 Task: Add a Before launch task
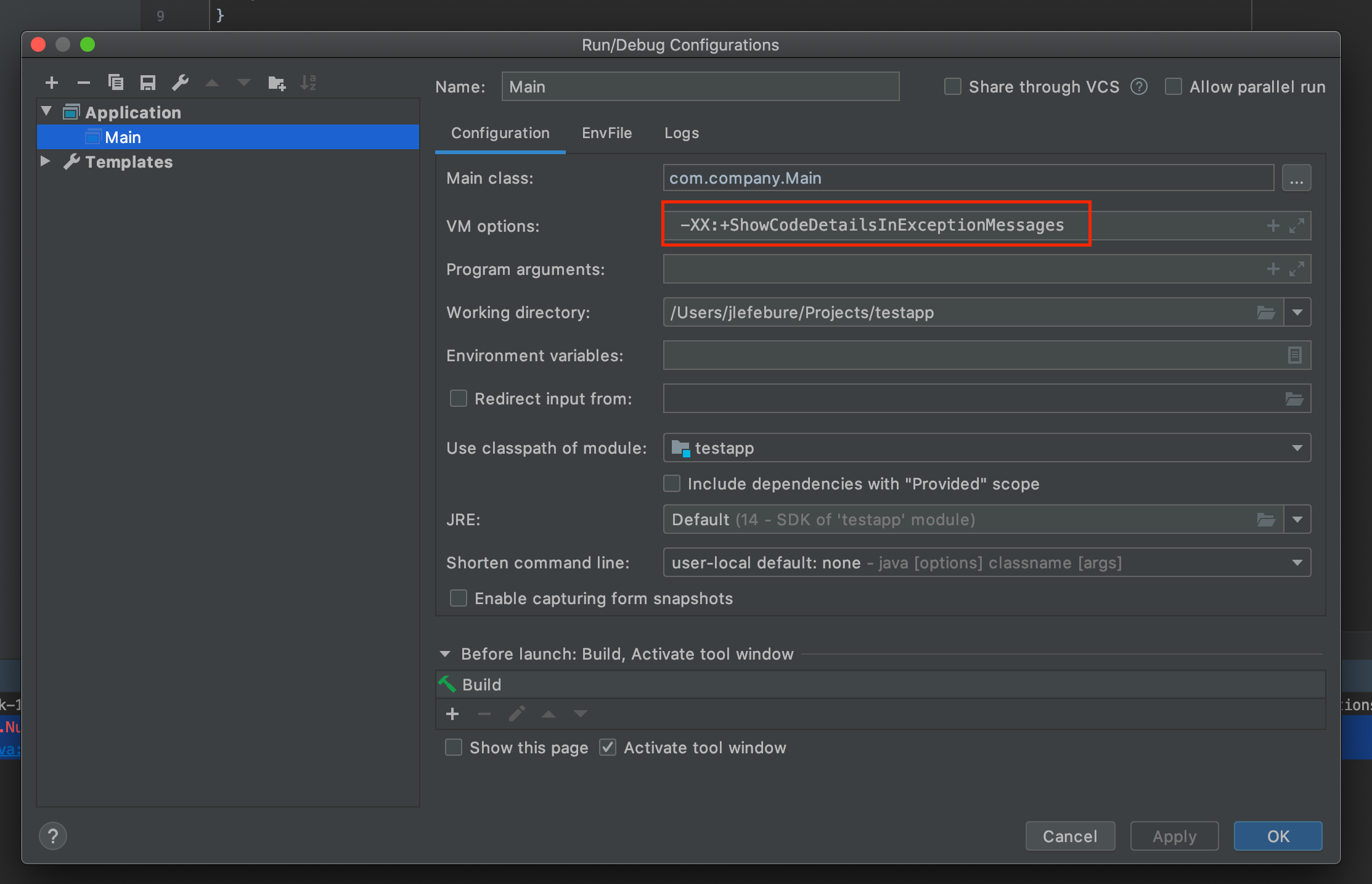coord(452,714)
